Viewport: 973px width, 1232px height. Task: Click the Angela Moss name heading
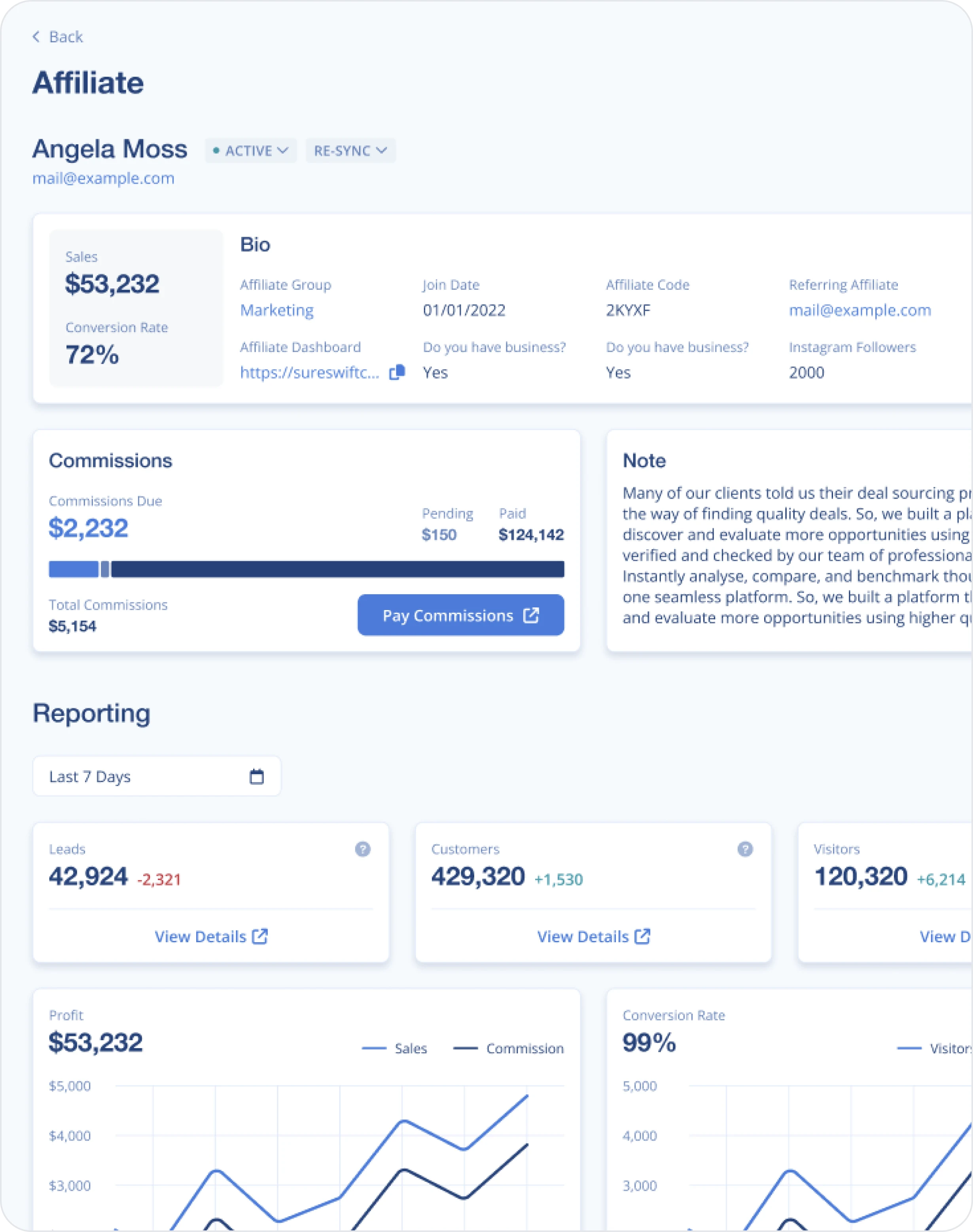(110, 149)
